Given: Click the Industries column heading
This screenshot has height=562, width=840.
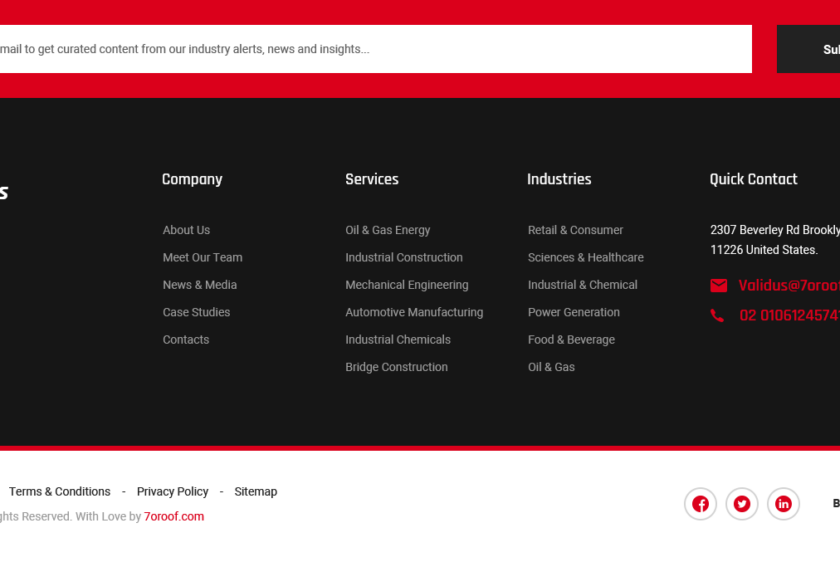Looking at the screenshot, I should click(559, 179).
